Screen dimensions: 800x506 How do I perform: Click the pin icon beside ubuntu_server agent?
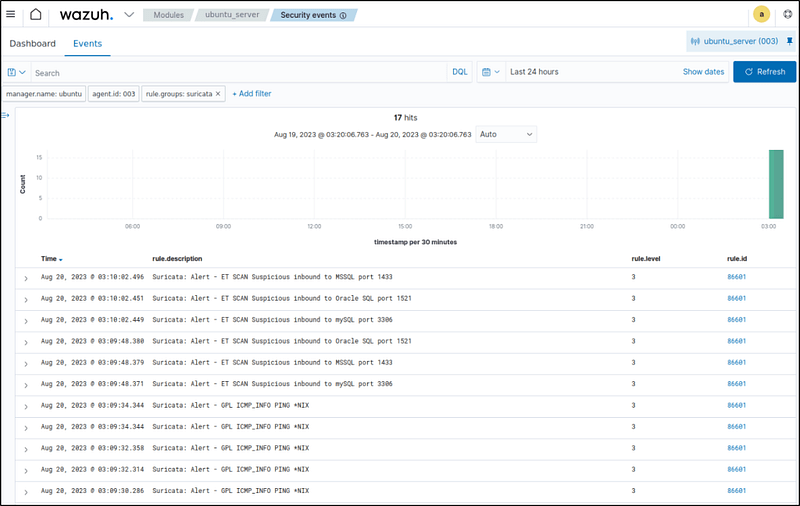[x=788, y=41]
